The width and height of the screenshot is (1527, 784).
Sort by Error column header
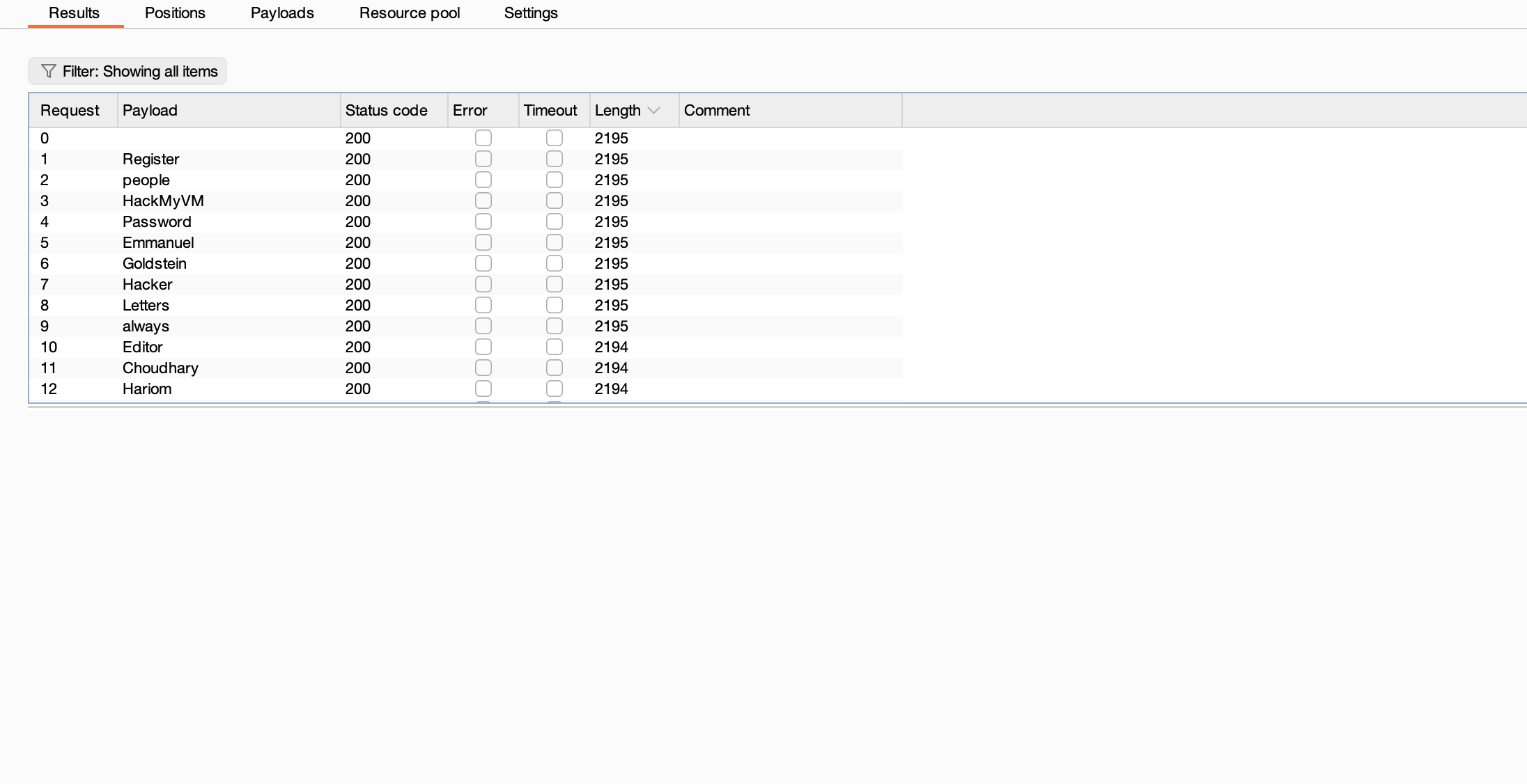[483, 110]
